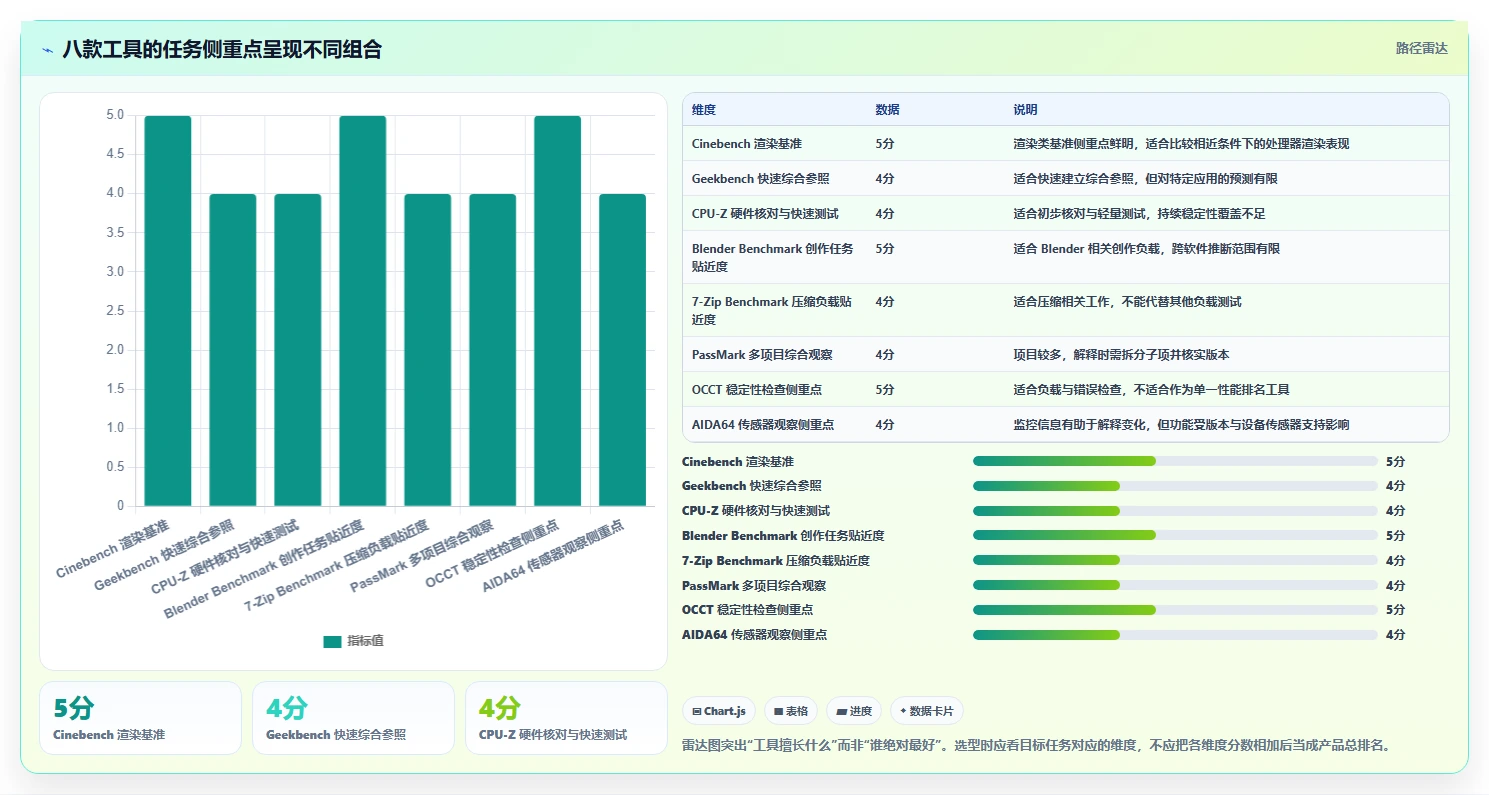Viewport: 1489px width, 795px height.
Task: Click description 适合初步核对与轻量测试，持续稳定性覆盖不足
Action: point(1139,214)
